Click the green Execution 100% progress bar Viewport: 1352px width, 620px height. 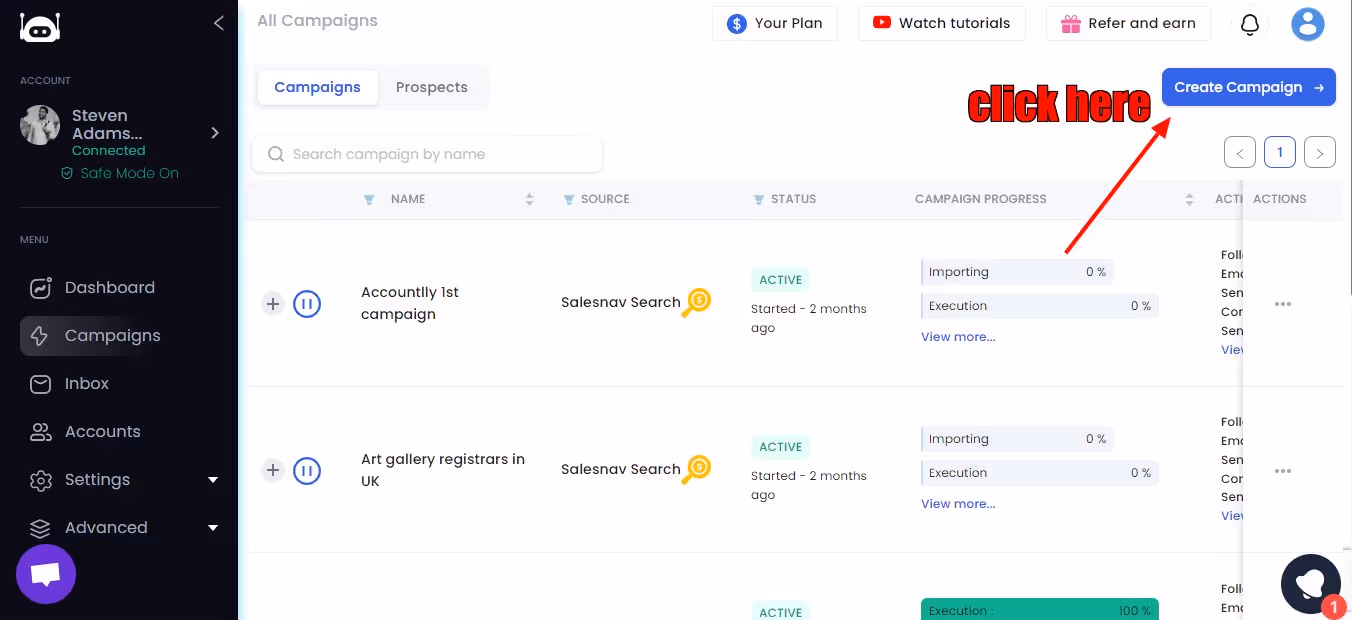click(x=1040, y=609)
